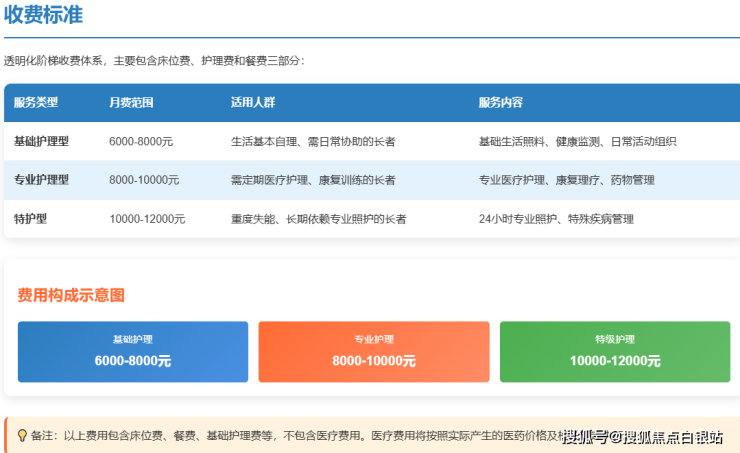Select the 基础护理型 row label

42,142
